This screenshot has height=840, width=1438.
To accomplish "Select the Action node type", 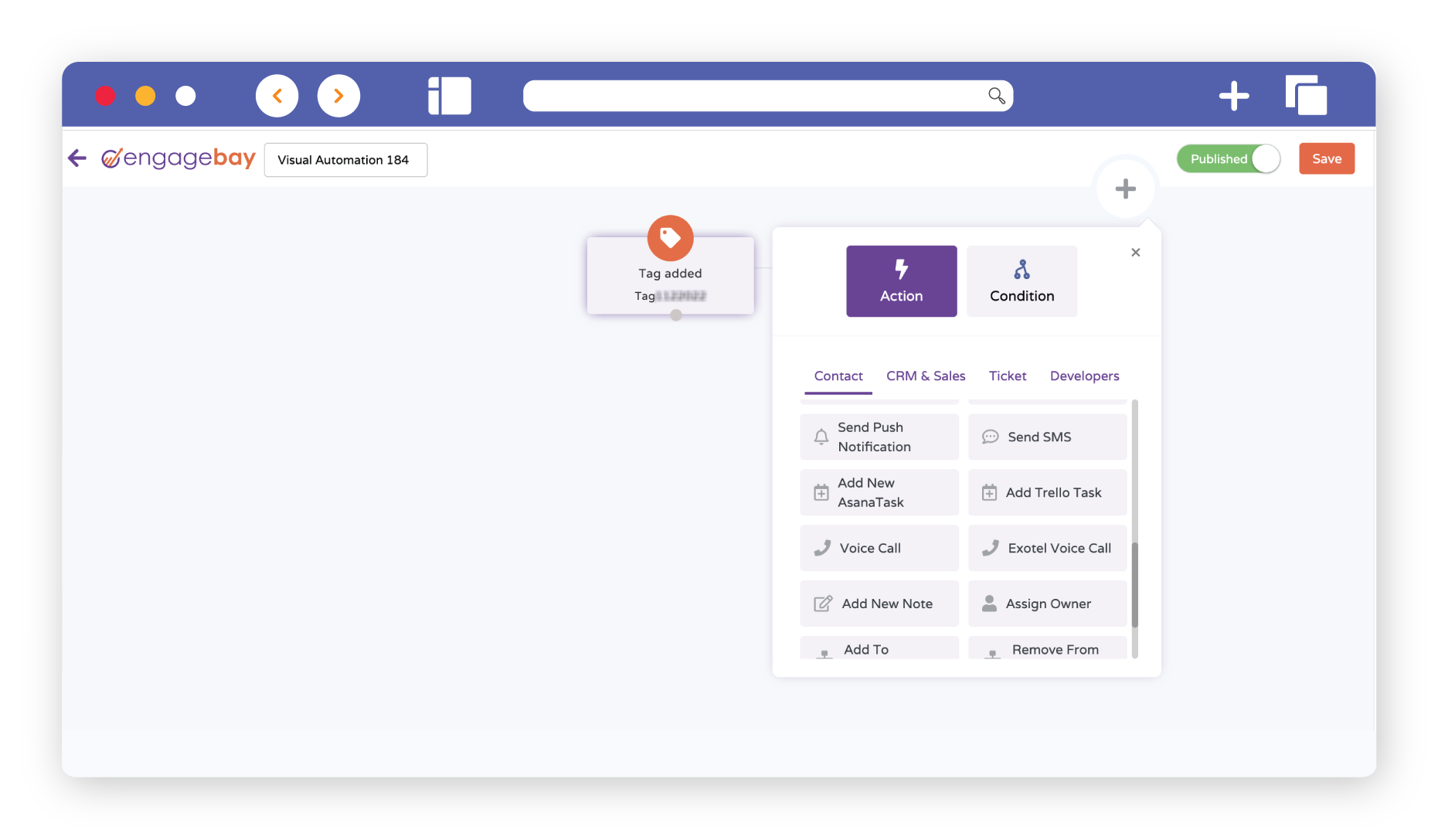I will point(901,281).
